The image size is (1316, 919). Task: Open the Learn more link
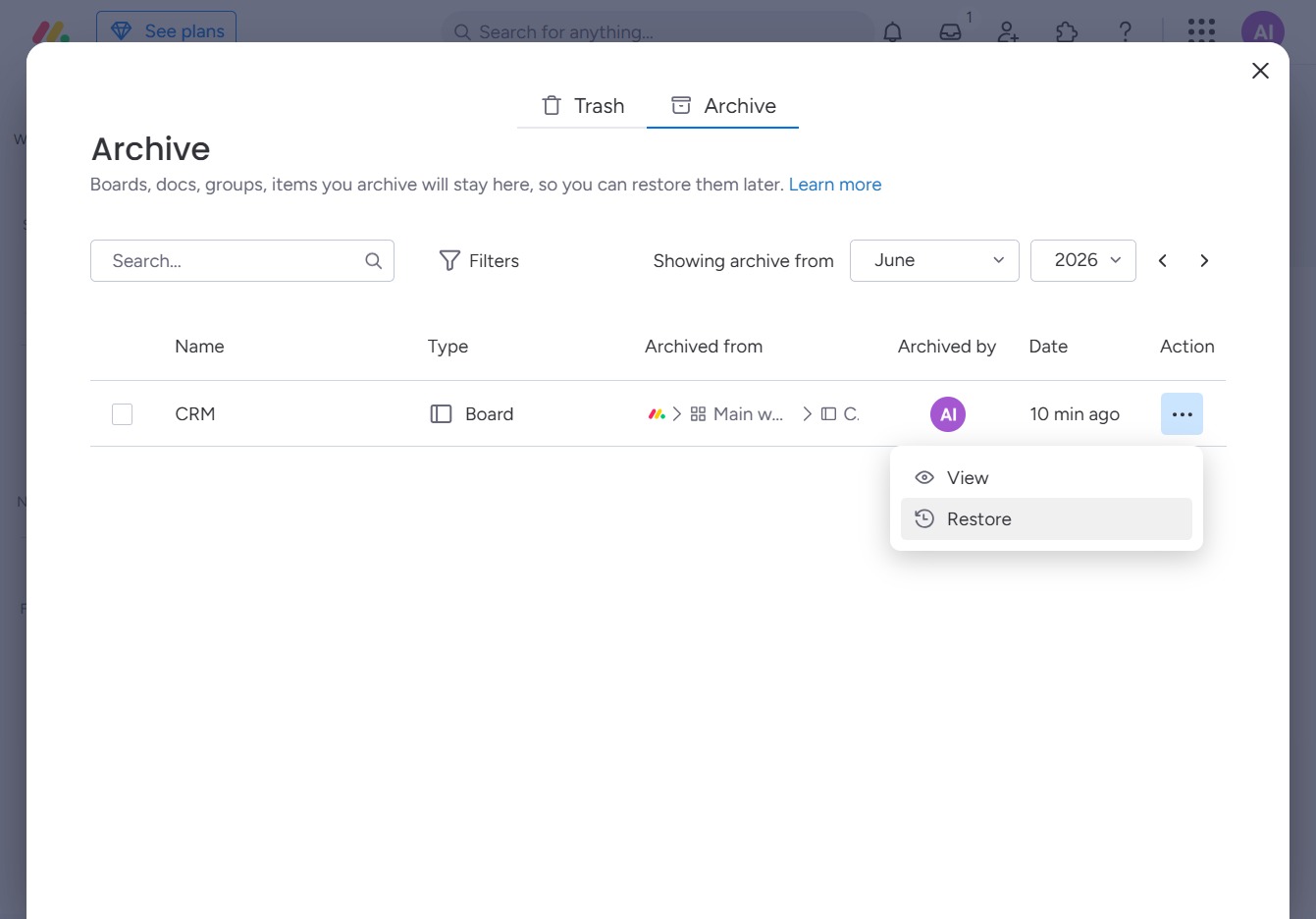click(835, 185)
